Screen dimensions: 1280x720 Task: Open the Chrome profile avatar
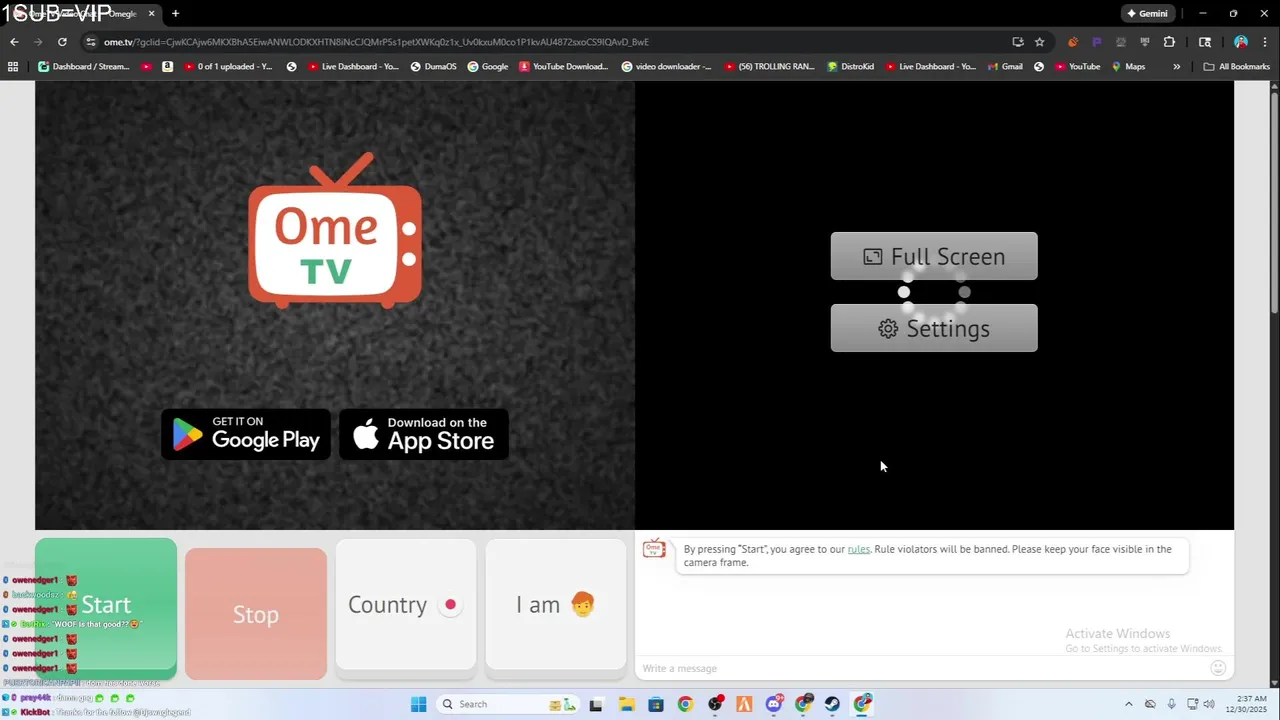pos(1241,42)
